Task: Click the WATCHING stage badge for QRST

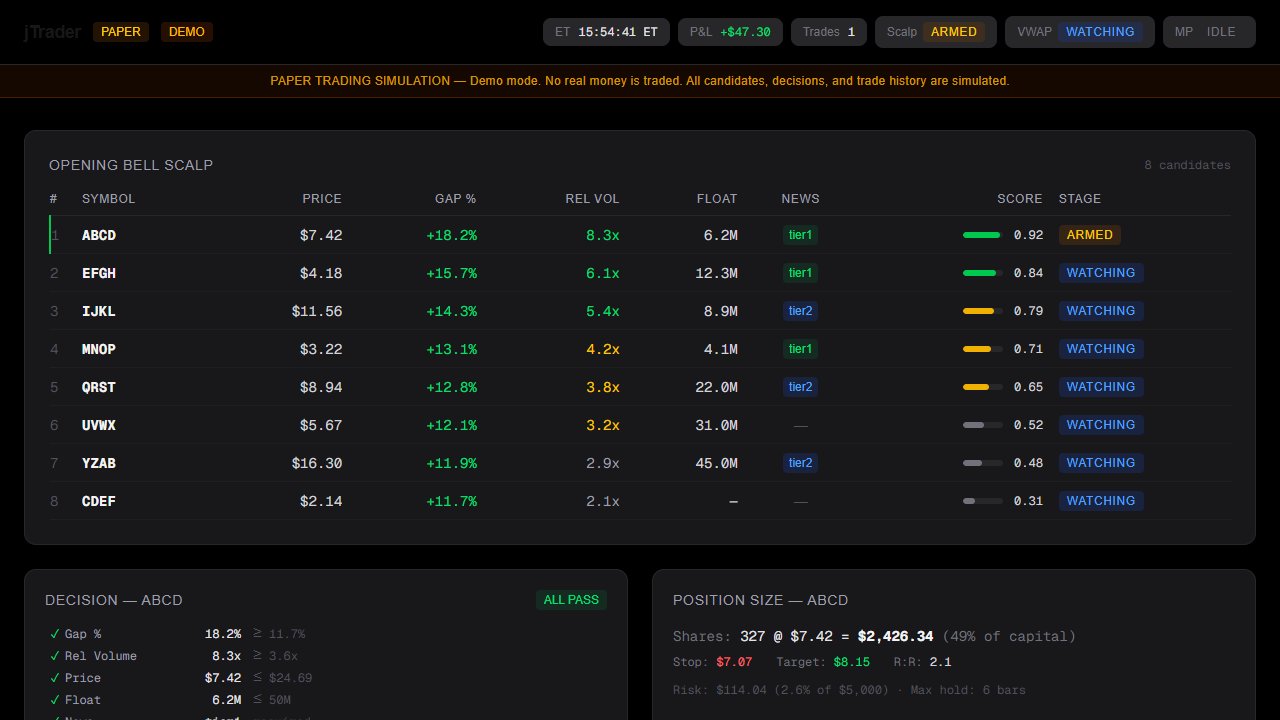Action: [1101, 387]
